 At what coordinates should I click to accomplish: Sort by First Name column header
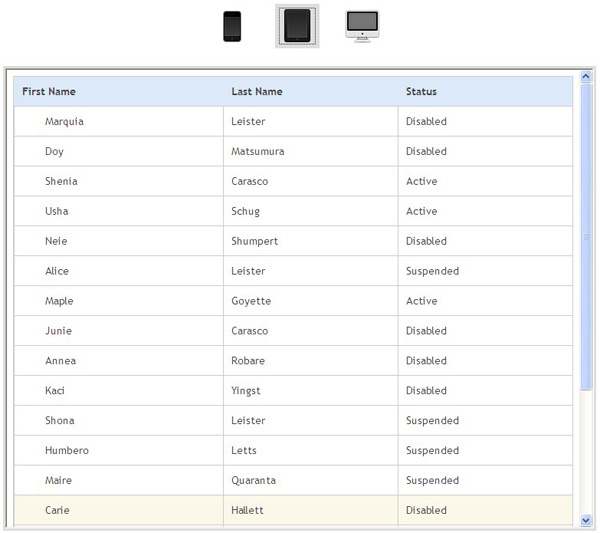49,92
